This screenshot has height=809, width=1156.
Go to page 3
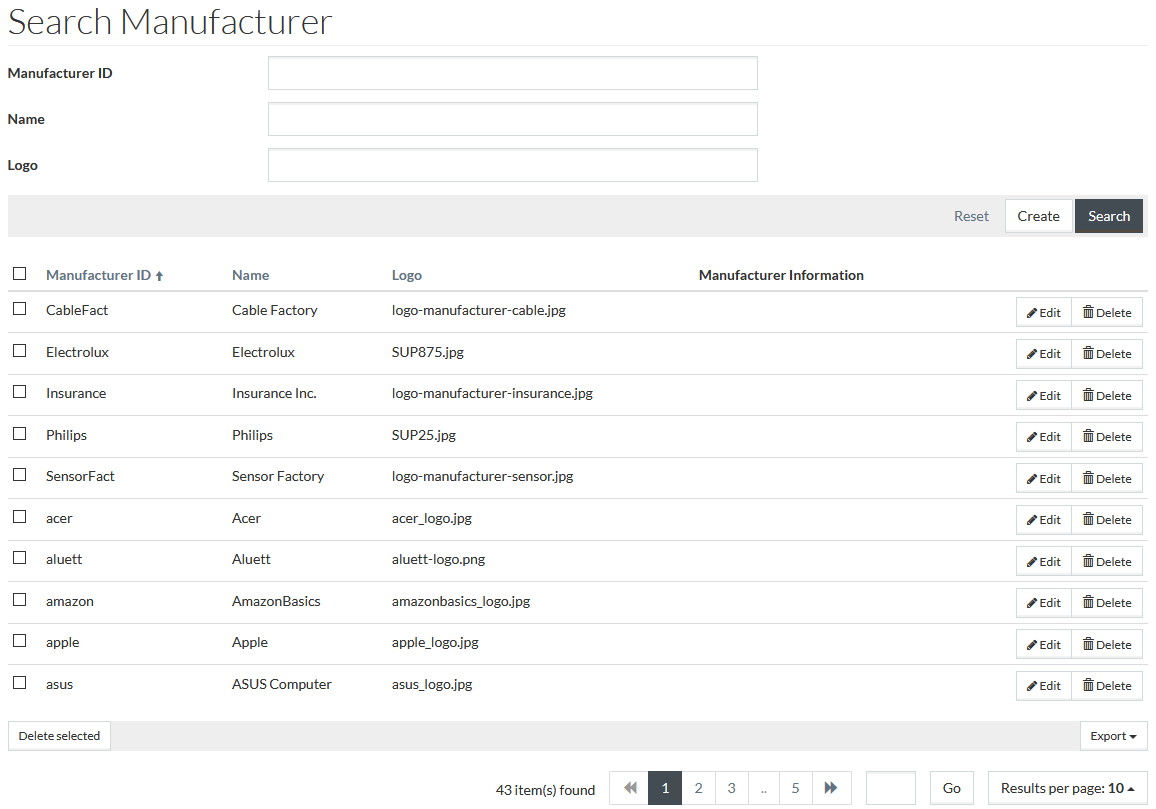[731, 788]
